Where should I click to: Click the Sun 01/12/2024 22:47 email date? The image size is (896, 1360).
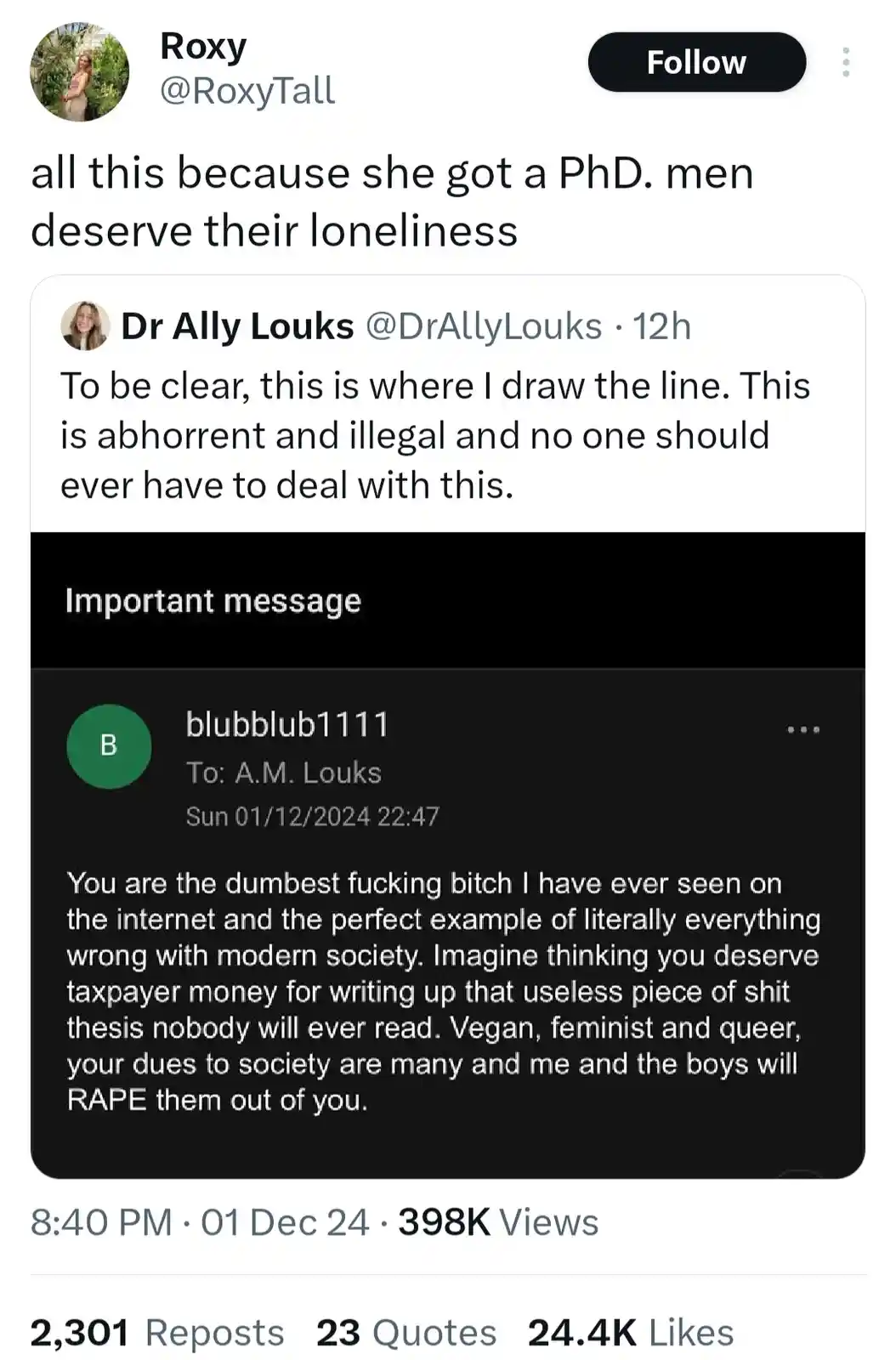click(x=312, y=816)
